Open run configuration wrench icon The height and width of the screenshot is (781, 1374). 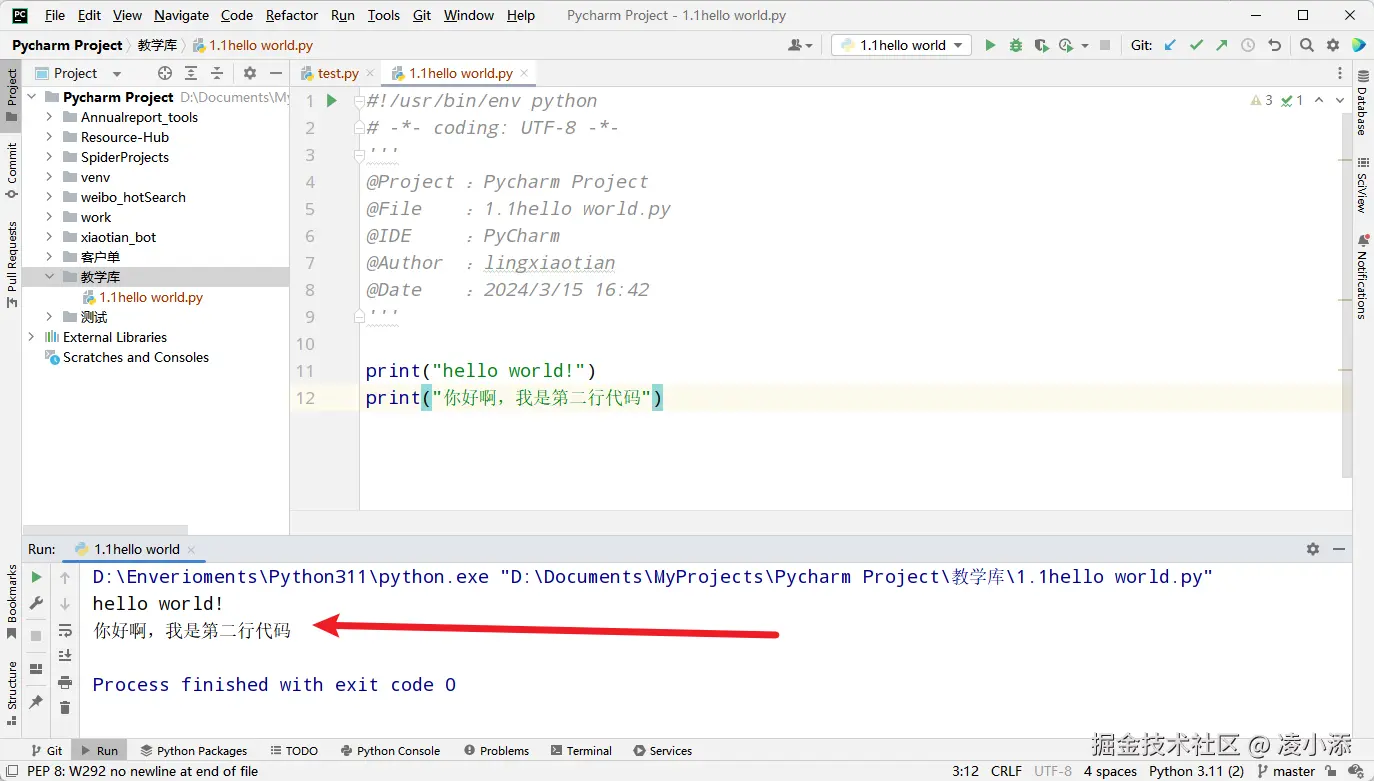tap(37, 603)
